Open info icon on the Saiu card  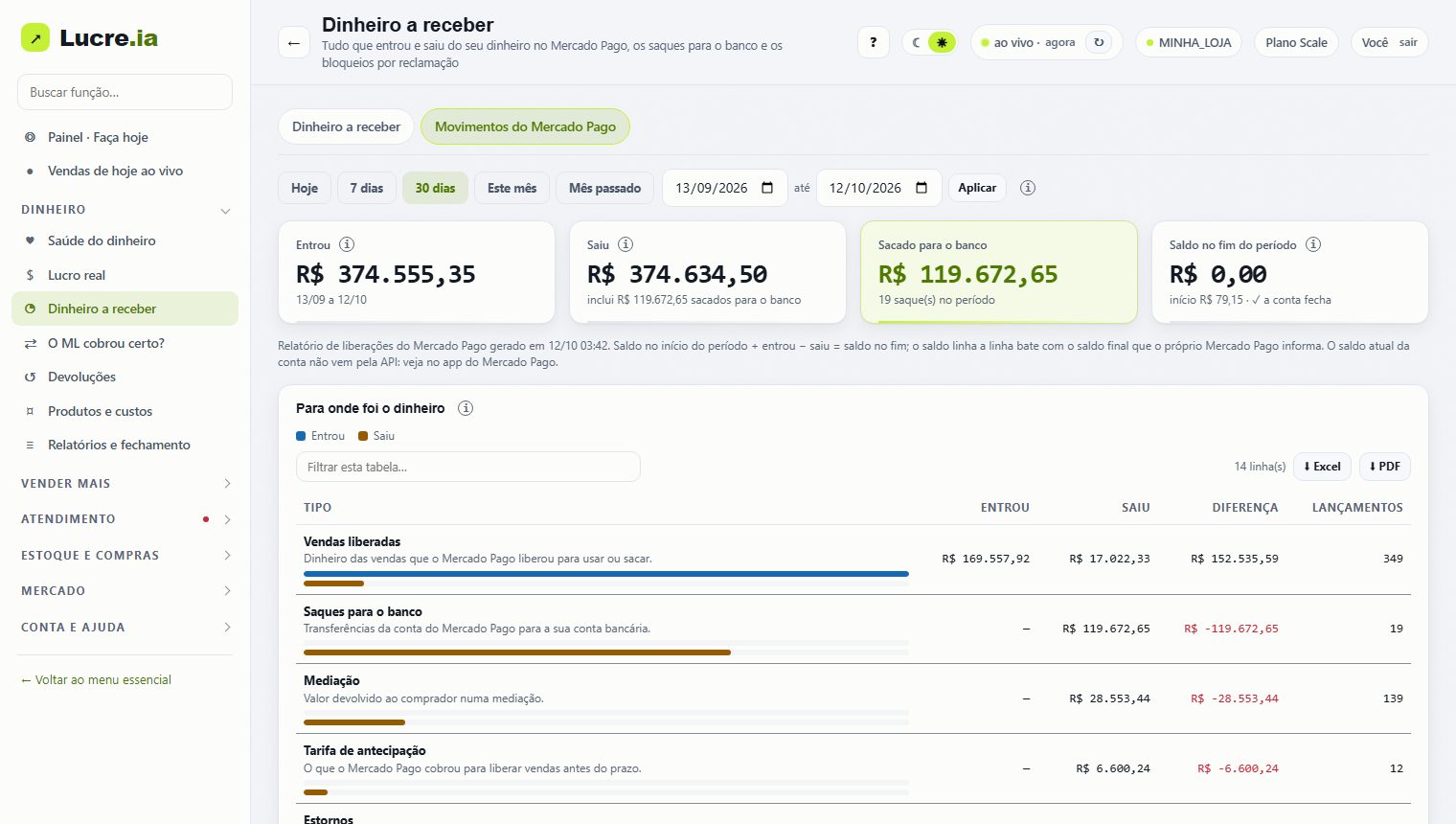coord(626,244)
